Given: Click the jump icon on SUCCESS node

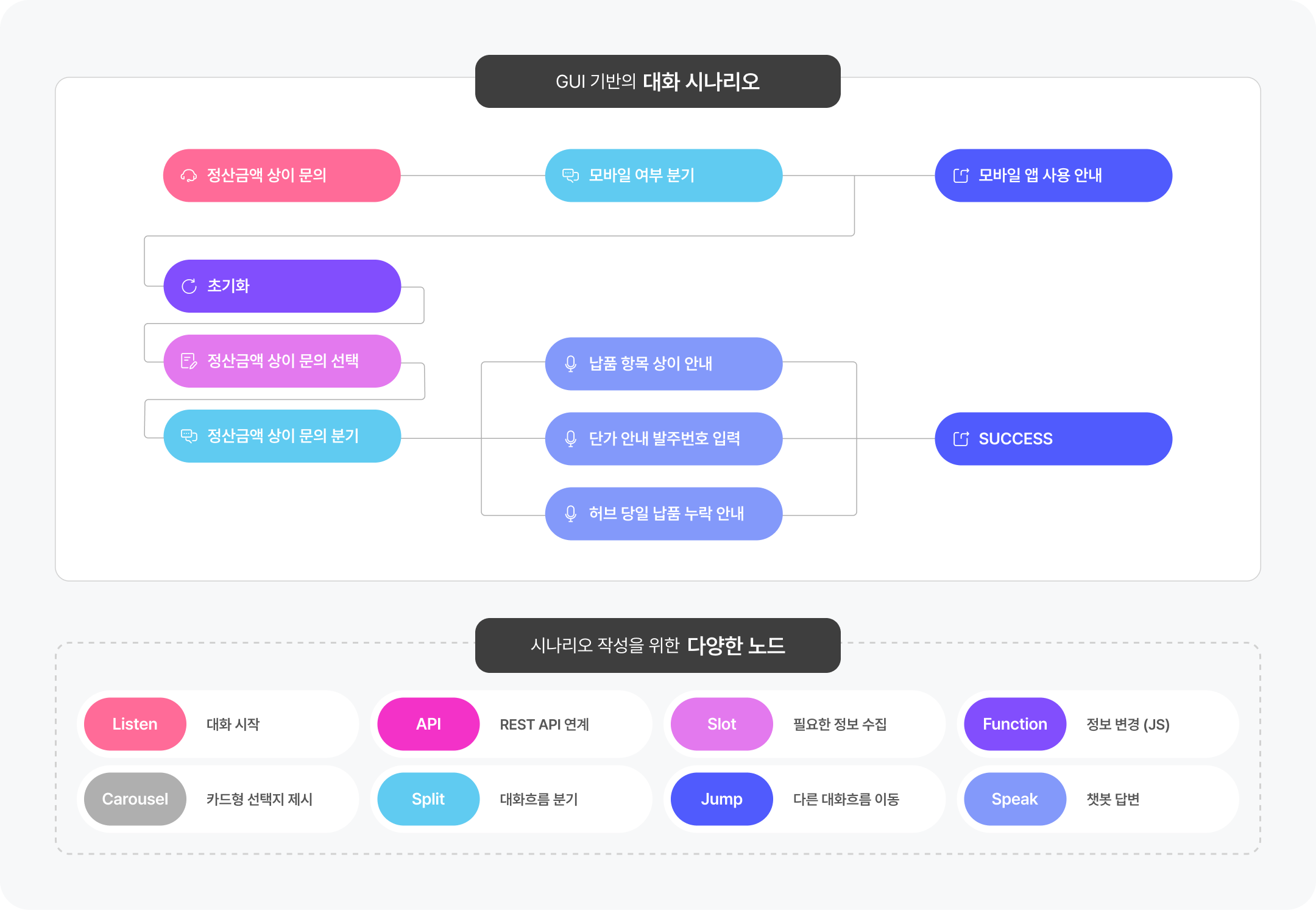Looking at the screenshot, I should click(961, 439).
